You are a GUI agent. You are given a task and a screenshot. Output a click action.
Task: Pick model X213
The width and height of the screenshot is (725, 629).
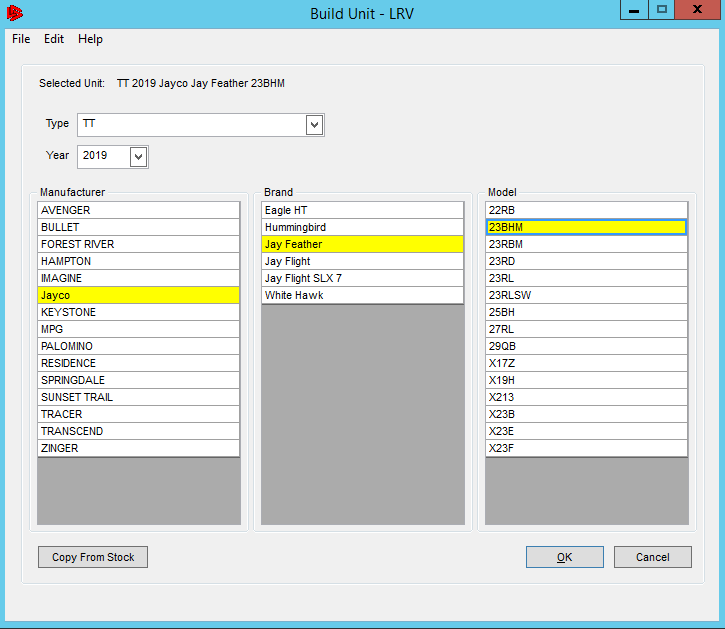586,397
